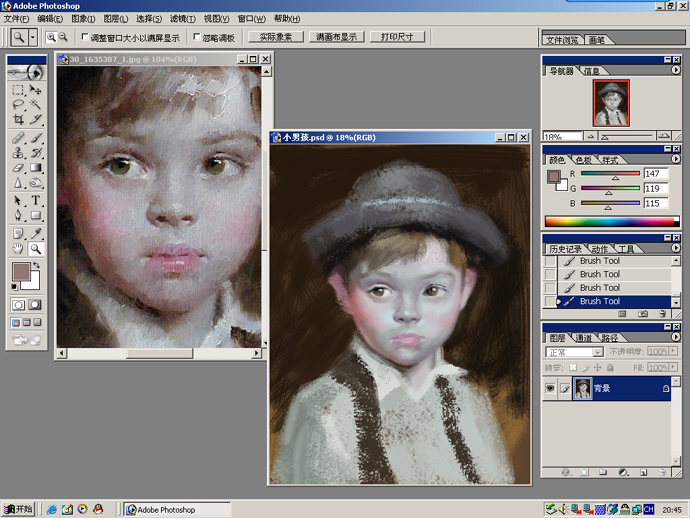Toggle lock position checkbox in Layers
This screenshot has height=518, width=690.
point(598,367)
